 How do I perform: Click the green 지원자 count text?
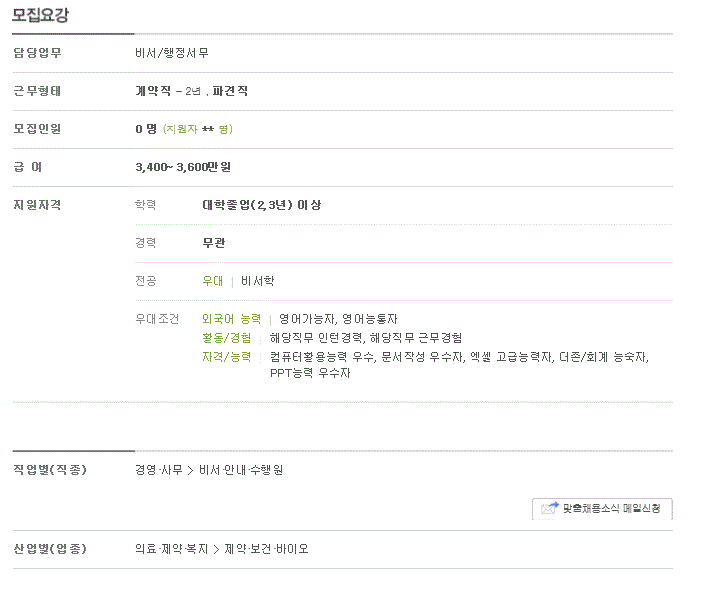(x=197, y=129)
